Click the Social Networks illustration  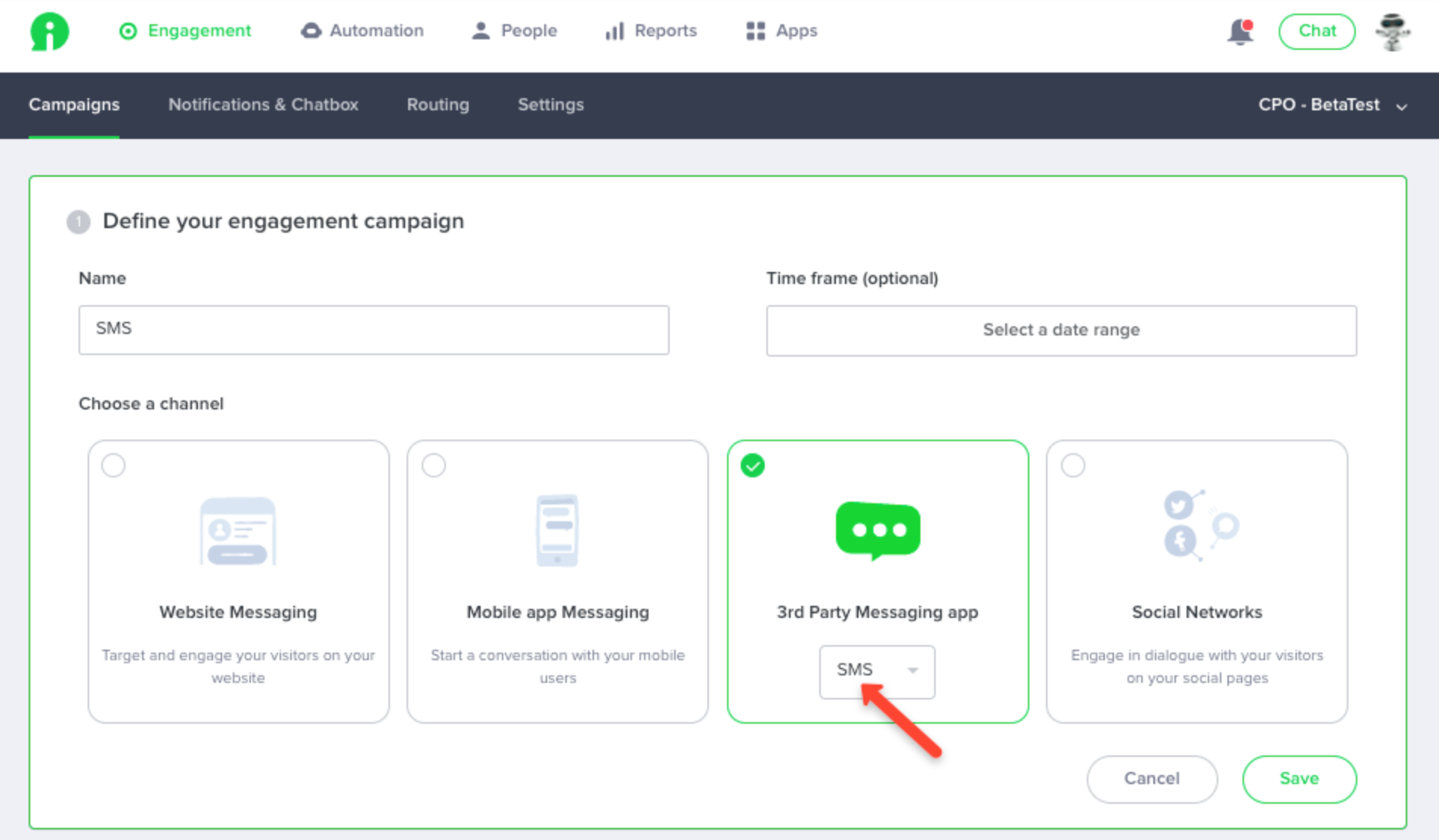pos(1200,525)
